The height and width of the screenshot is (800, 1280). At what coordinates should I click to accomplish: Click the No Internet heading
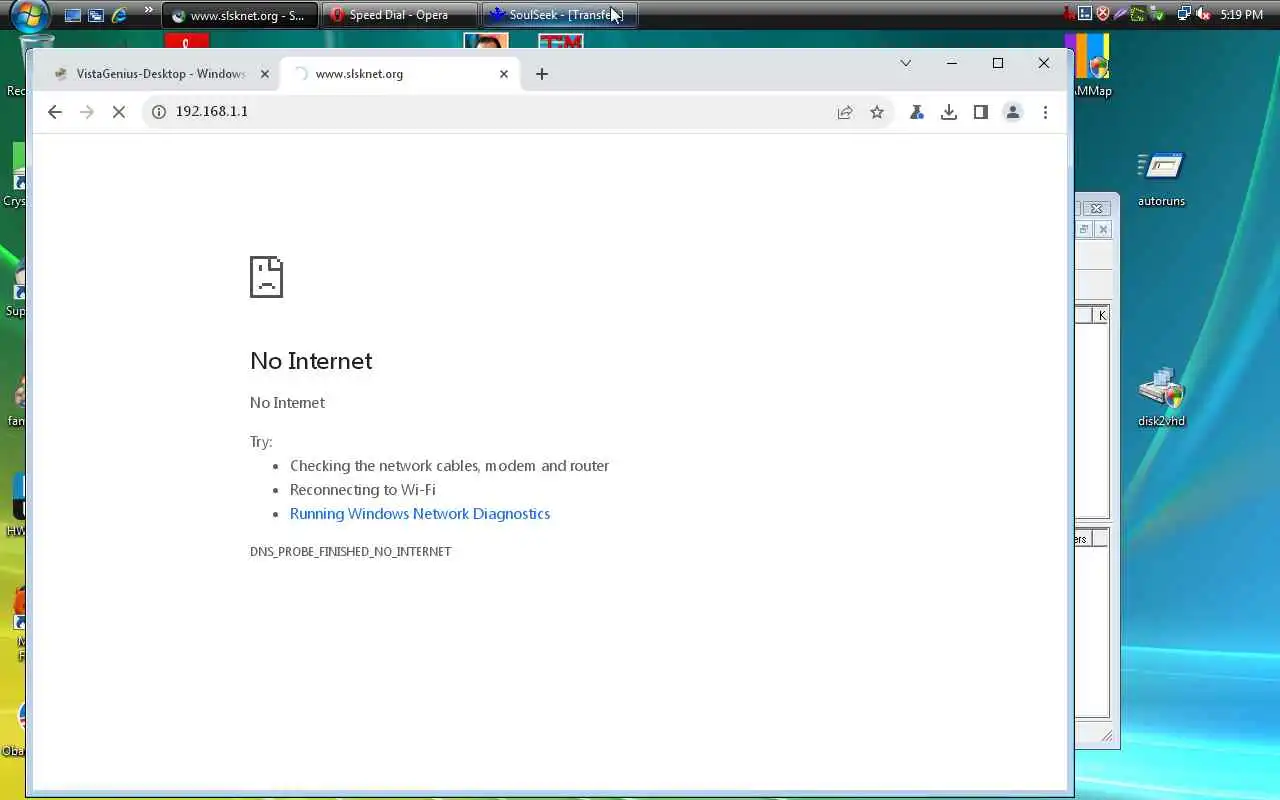click(311, 361)
